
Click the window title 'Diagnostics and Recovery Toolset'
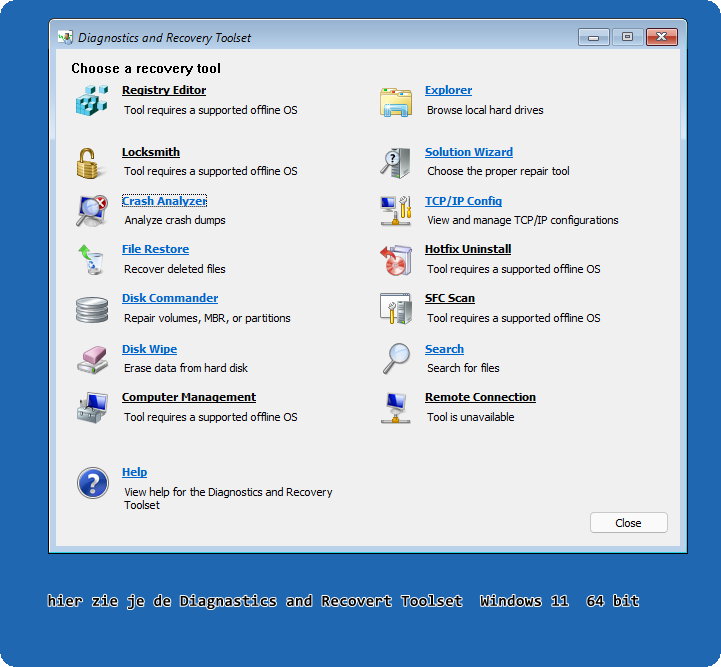click(x=164, y=38)
